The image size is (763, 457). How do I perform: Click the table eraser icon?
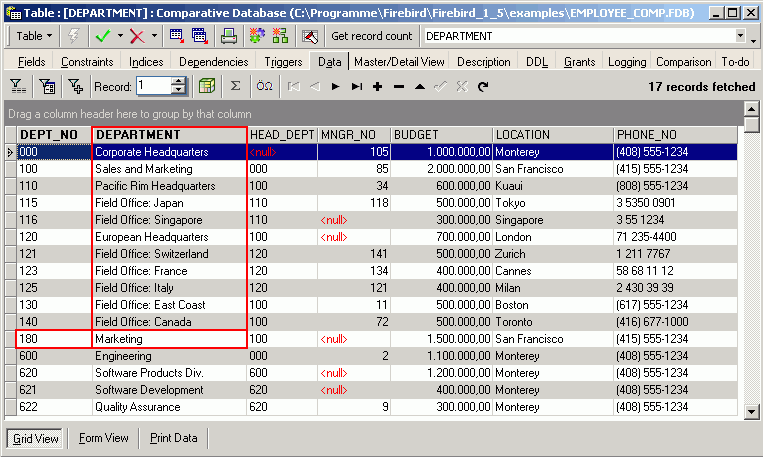pyautogui.click(x=310, y=36)
